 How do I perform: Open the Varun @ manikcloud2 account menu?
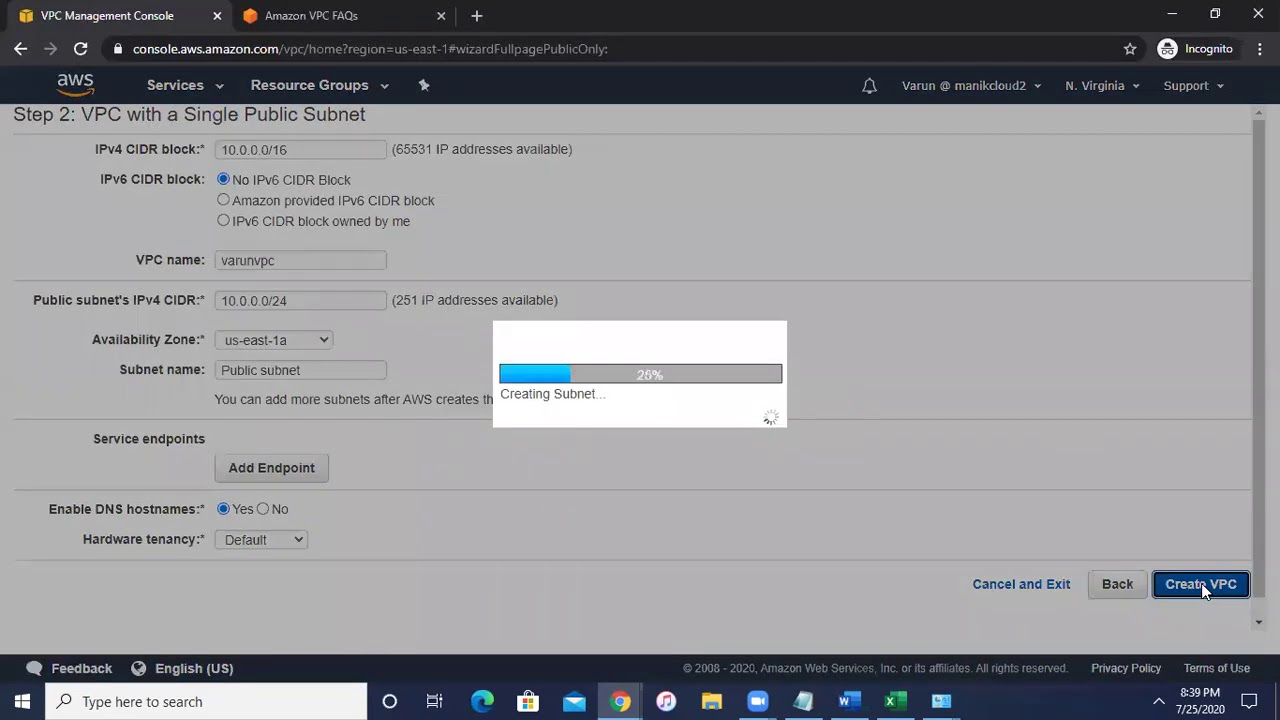point(971,86)
